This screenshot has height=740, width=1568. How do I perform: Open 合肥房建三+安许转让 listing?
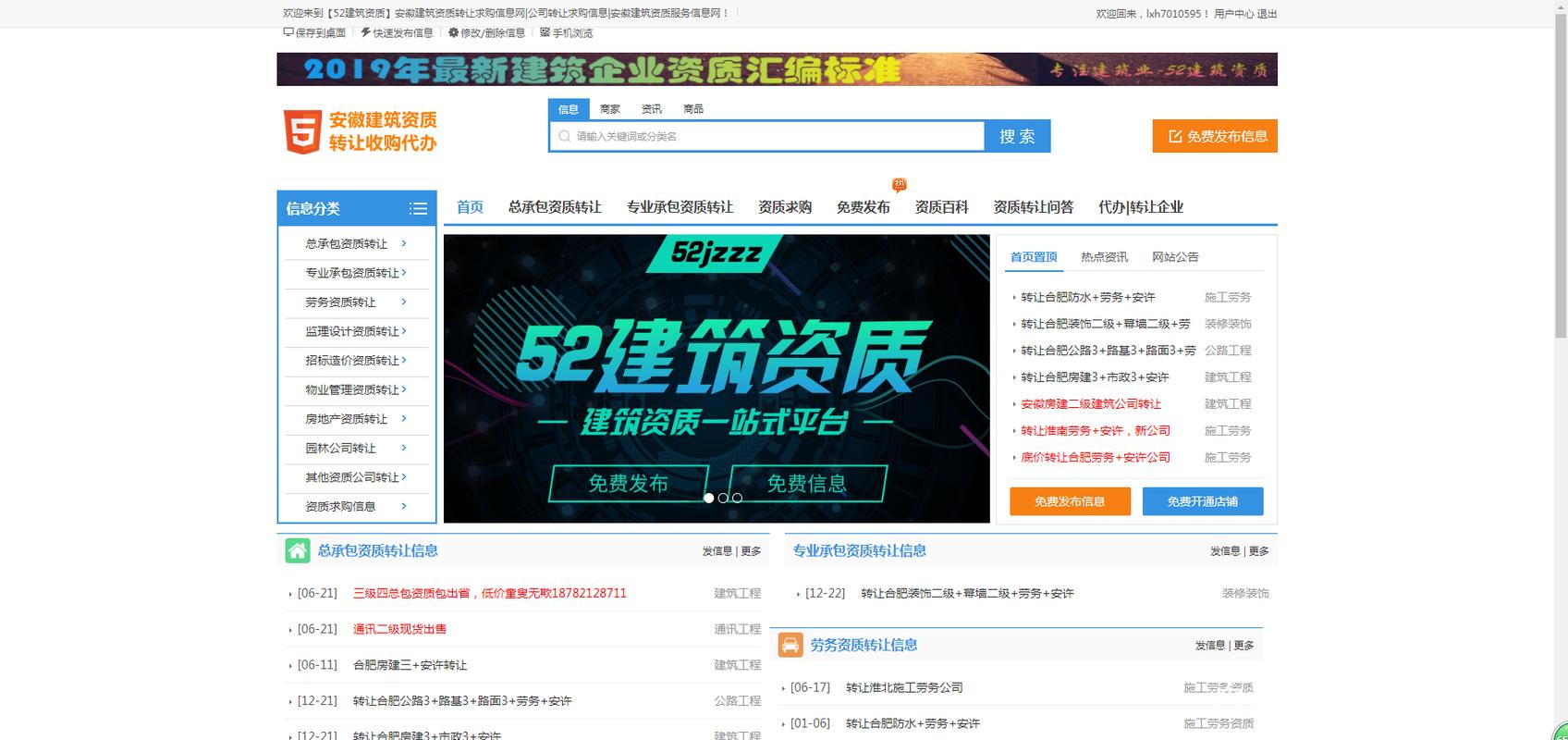click(x=410, y=665)
